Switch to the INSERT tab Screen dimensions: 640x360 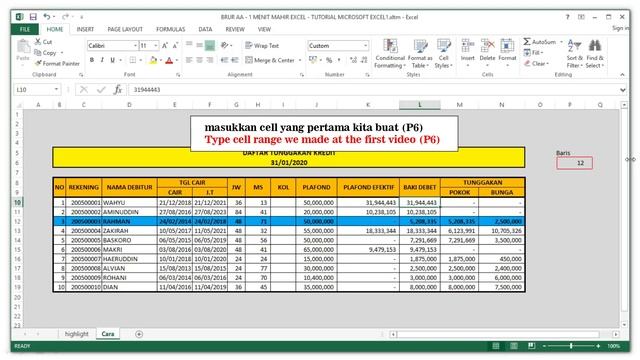pos(85,29)
